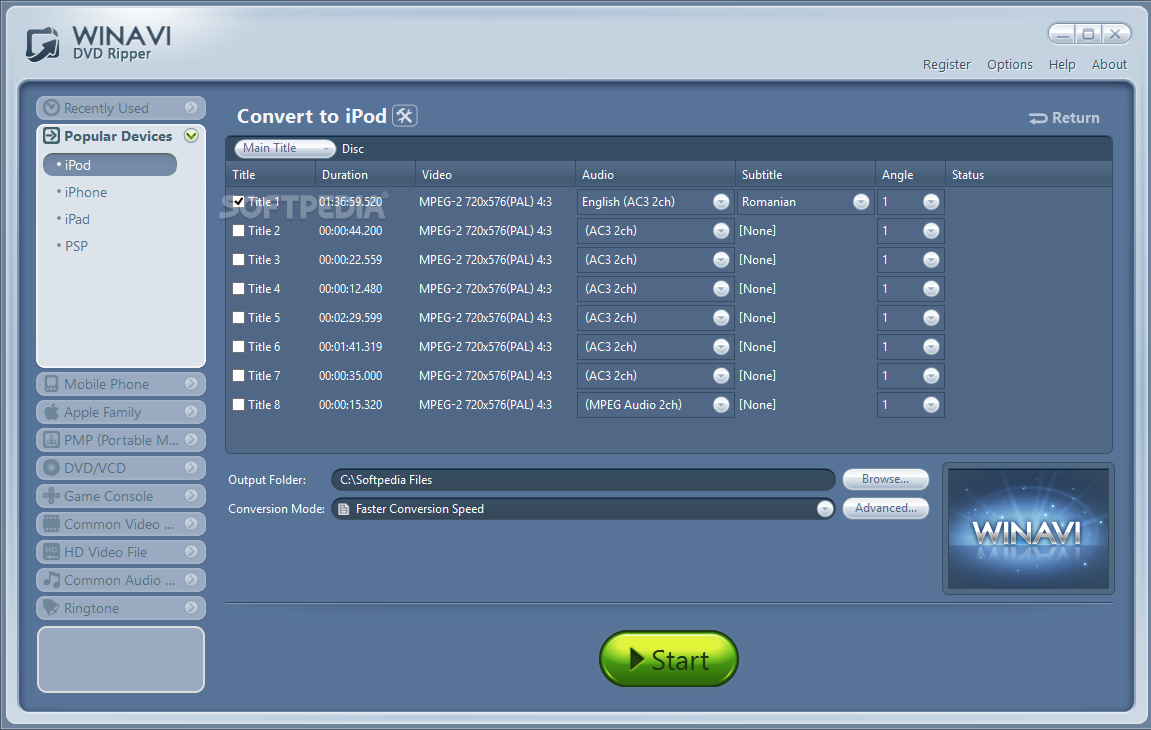This screenshot has height=730, width=1151.
Task: Open the Help menu
Action: pos(1061,65)
